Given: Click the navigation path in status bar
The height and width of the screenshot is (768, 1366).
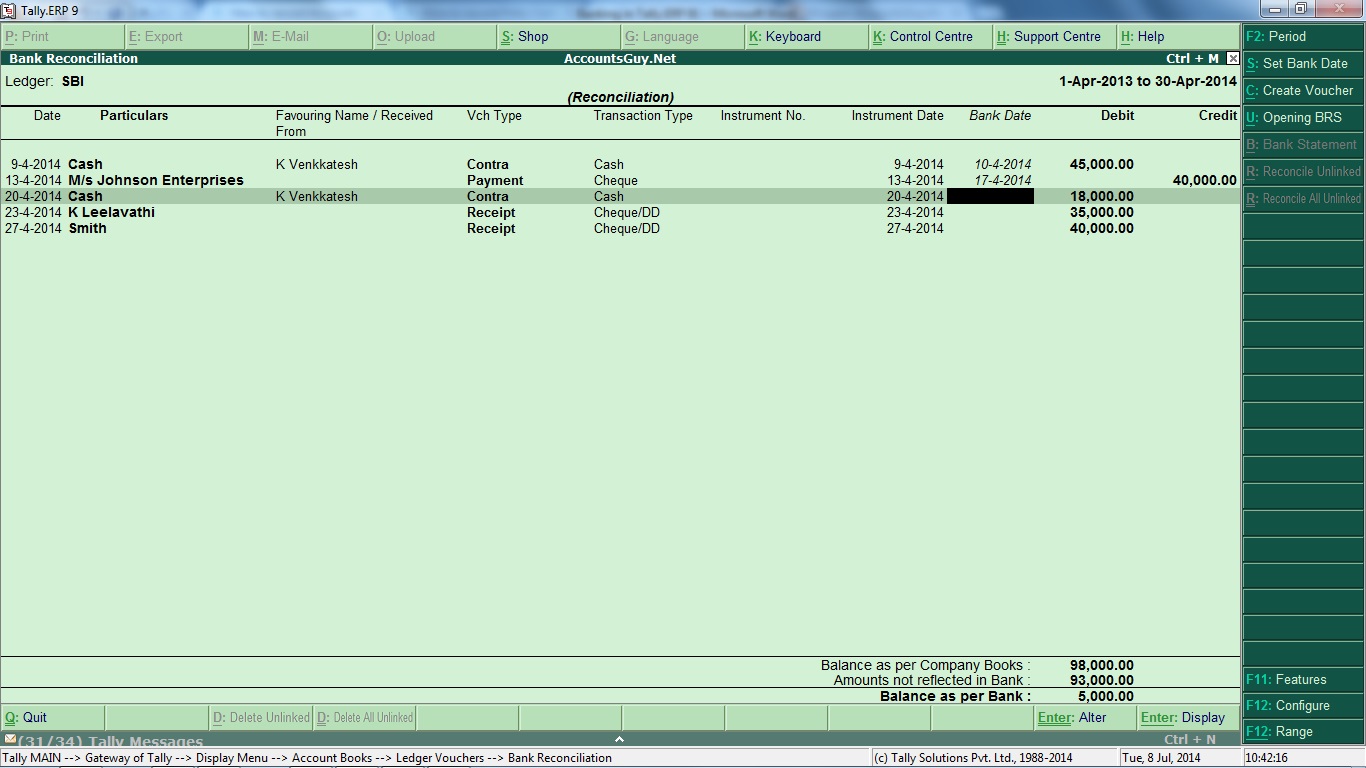Looking at the screenshot, I should click(x=307, y=758).
